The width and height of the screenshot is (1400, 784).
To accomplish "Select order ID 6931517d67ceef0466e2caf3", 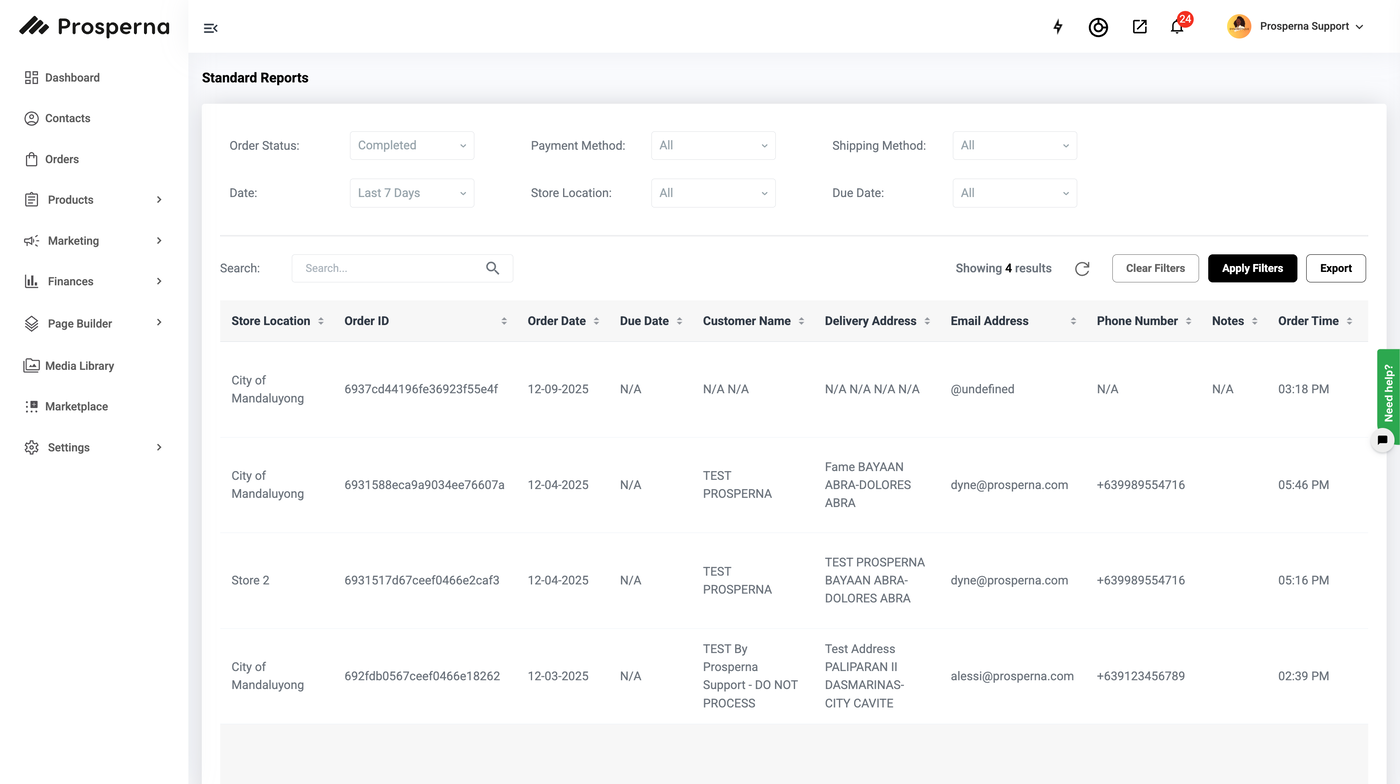I will click(422, 580).
